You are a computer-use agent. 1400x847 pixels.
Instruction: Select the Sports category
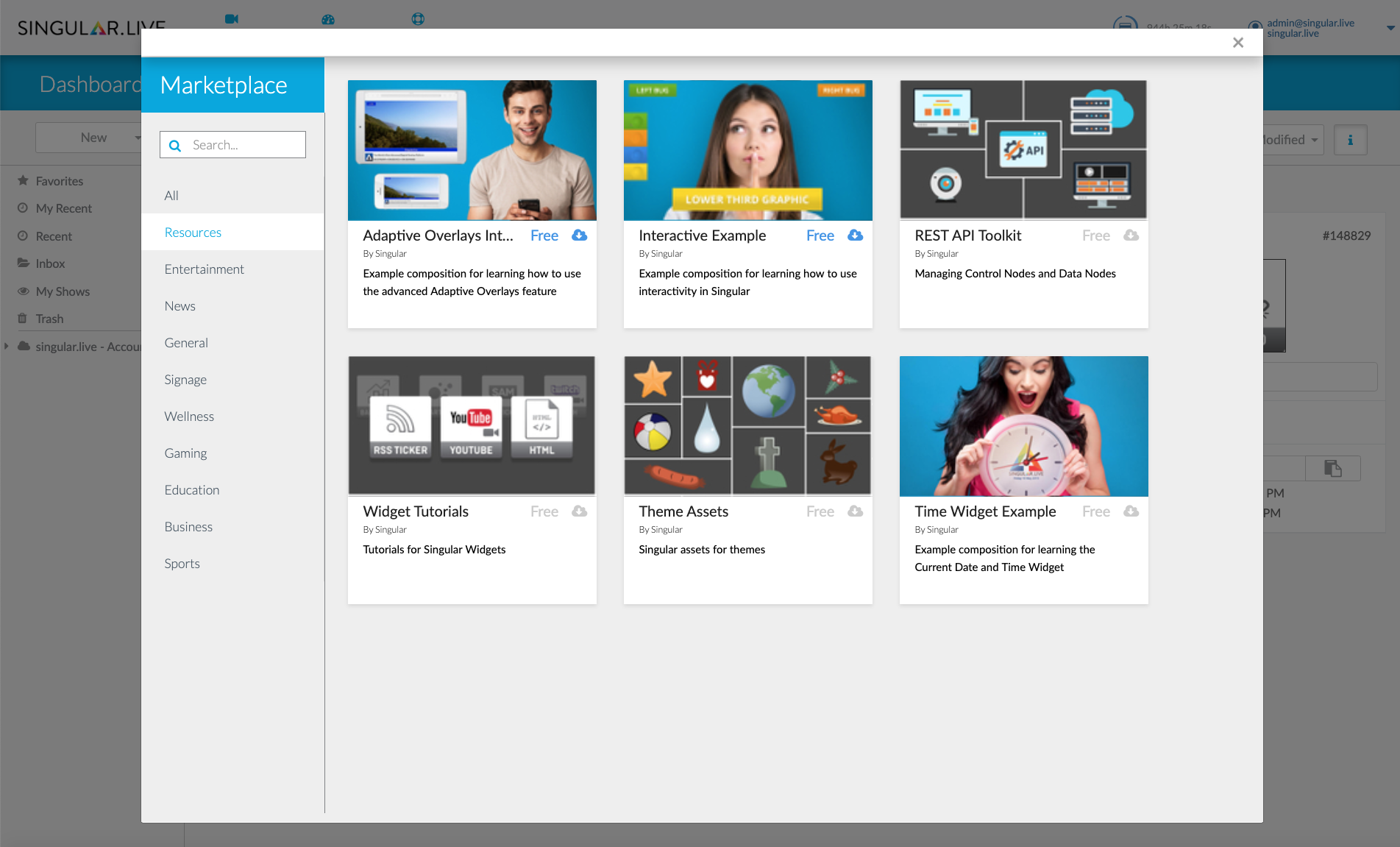point(232,563)
